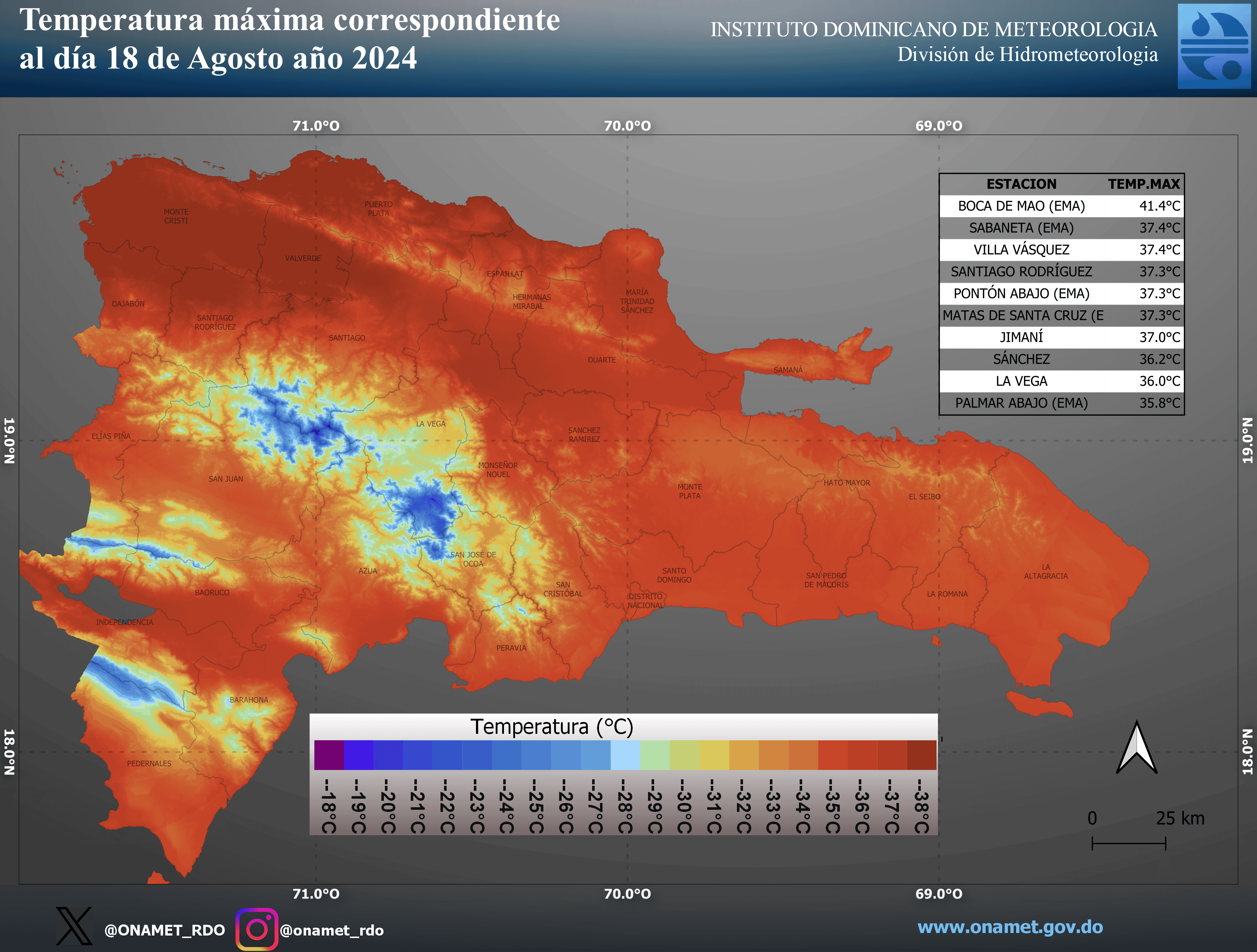
Task: Click the SAN PEDRO DE MACORÍS label
Action: click(826, 580)
